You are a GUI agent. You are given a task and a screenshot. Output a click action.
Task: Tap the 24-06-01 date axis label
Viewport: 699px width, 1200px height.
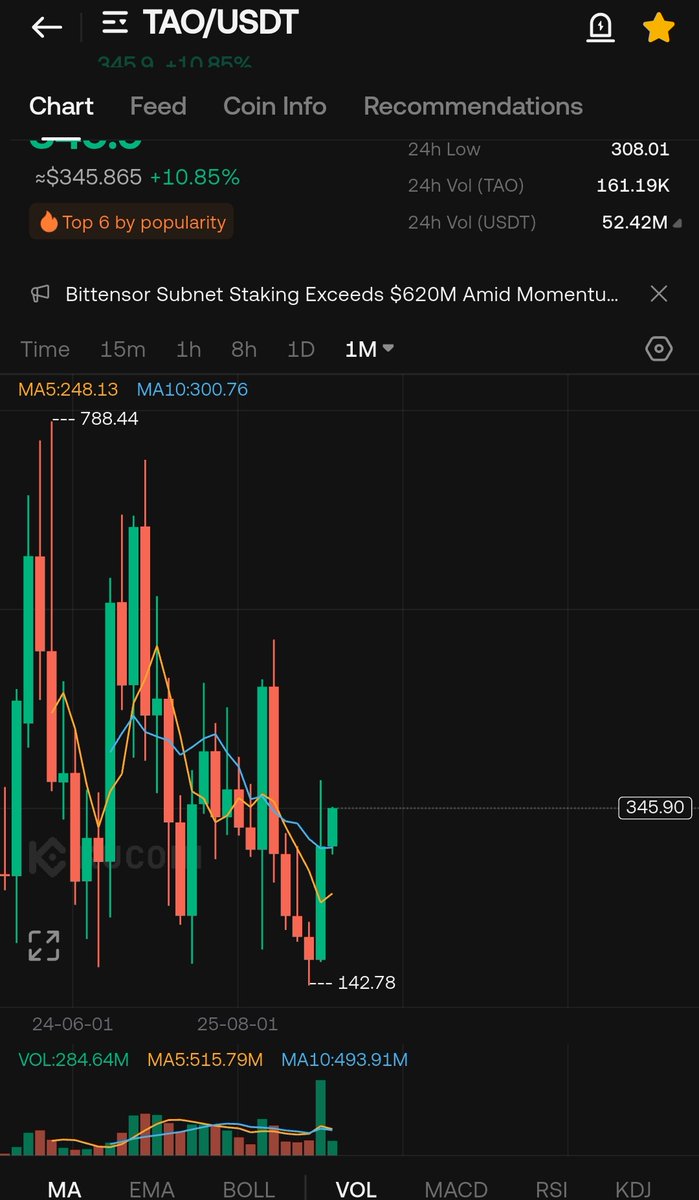(72, 1024)
